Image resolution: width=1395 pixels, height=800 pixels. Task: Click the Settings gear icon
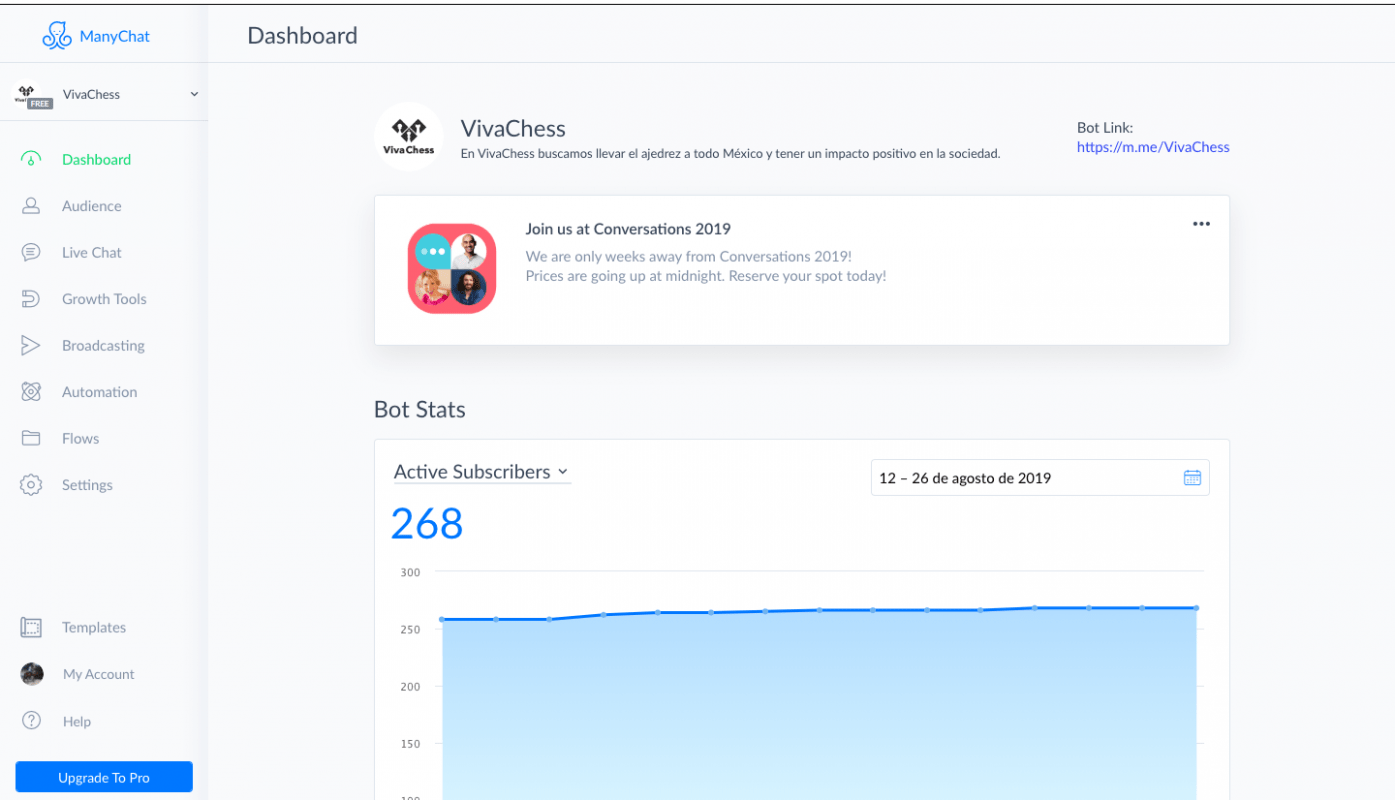(x=31, y=485)
